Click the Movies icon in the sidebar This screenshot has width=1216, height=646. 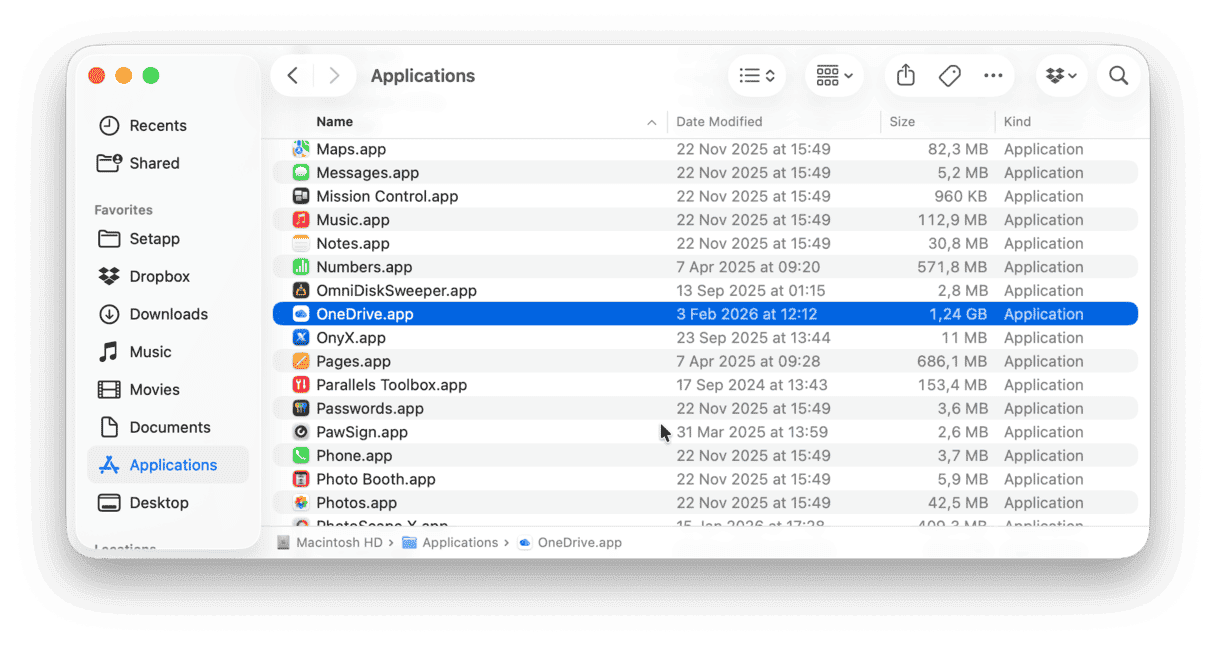click(109, 389)
